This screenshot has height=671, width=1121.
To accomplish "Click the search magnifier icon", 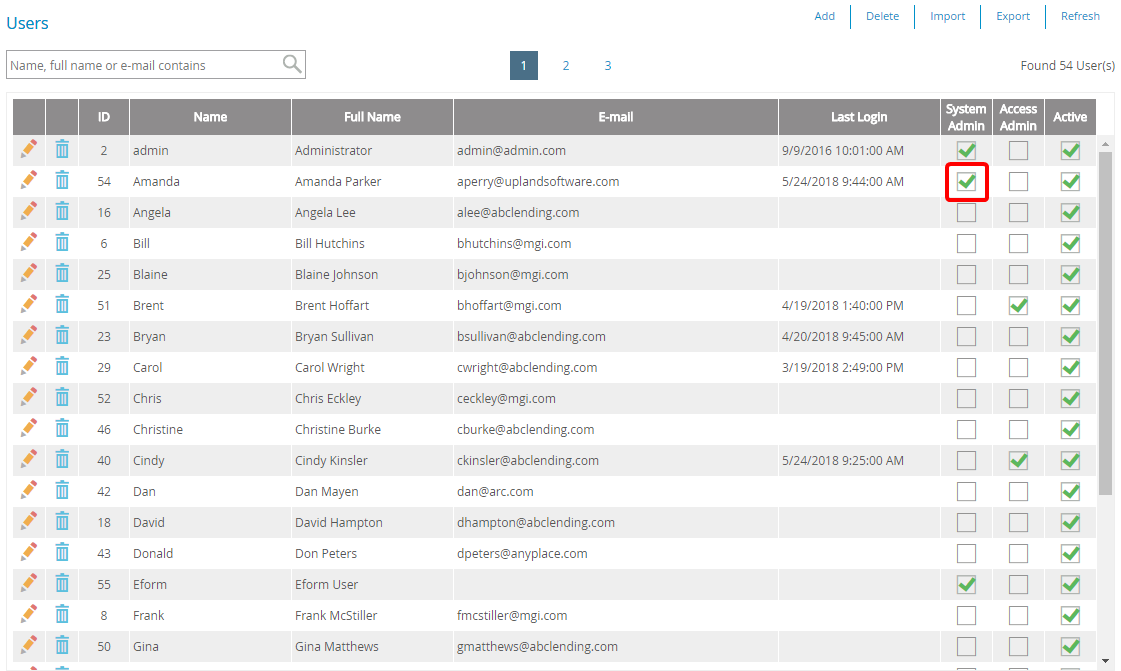I will [292, 64].
